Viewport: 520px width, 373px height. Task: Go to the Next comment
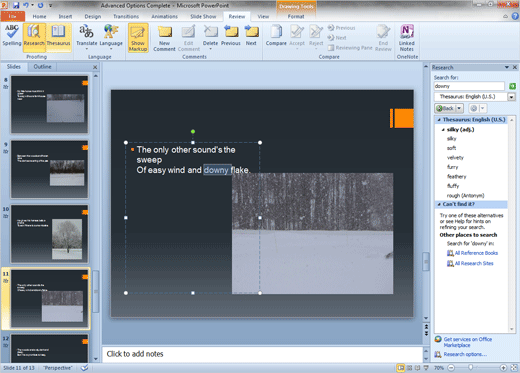[x=251, y=35]
